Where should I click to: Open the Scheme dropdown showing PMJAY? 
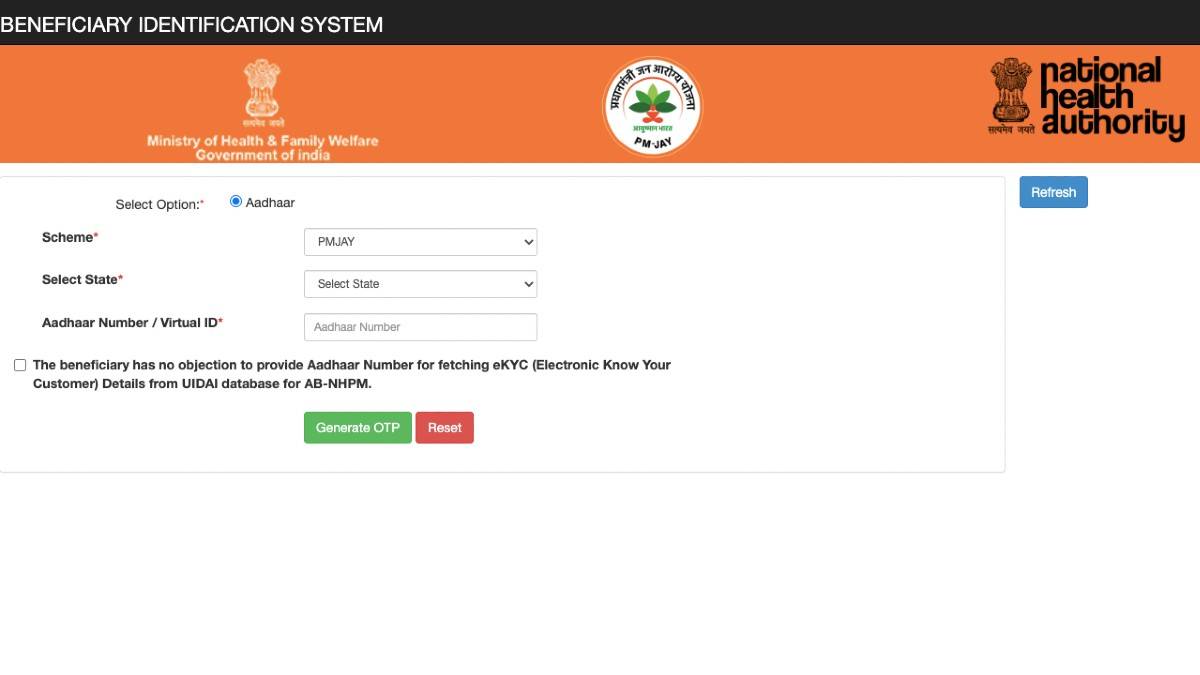pyautogui.click(x=420, y=242)
